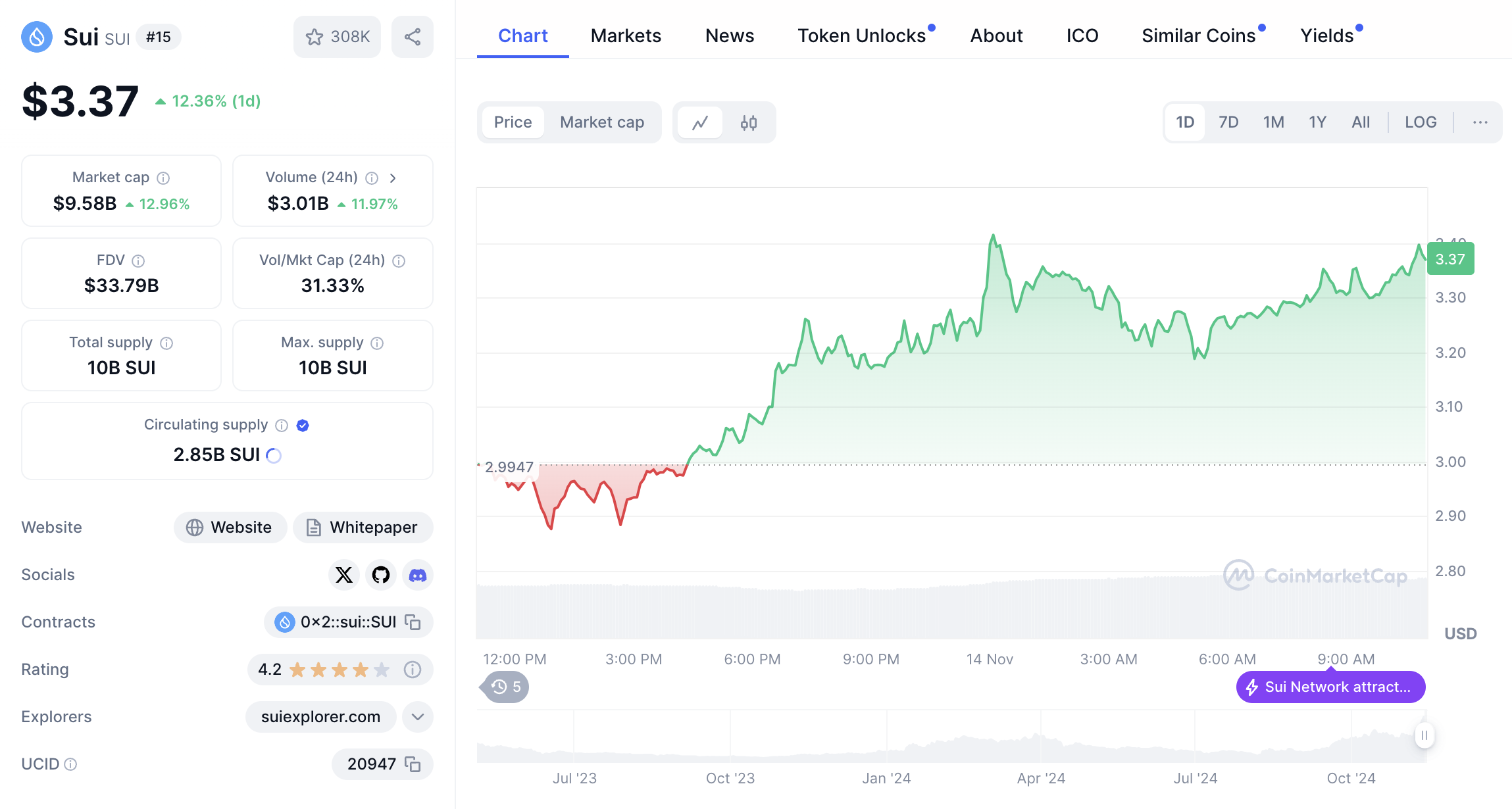Image resolution: width=1512 pixels, height=809 pixels.
Task: Click the verified circulating supply badge
Action: click(303, 426)
